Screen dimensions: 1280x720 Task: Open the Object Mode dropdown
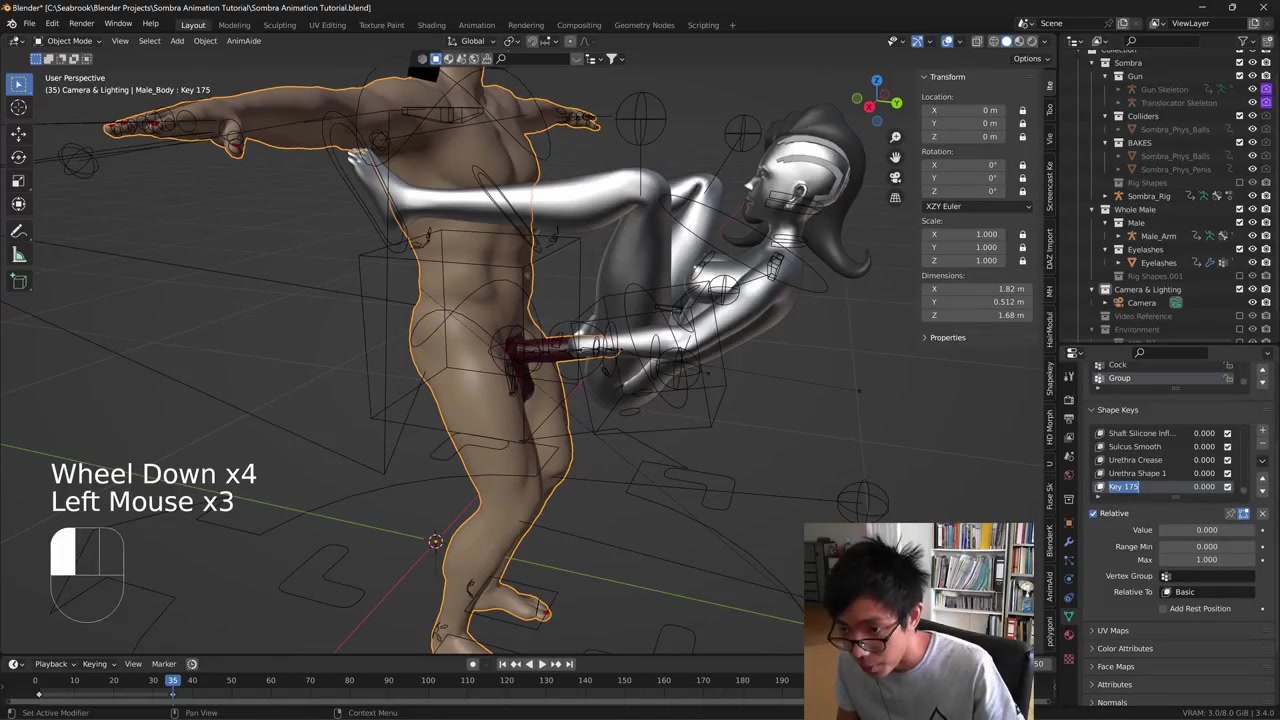pyautogui.click(x=69, y=41)
